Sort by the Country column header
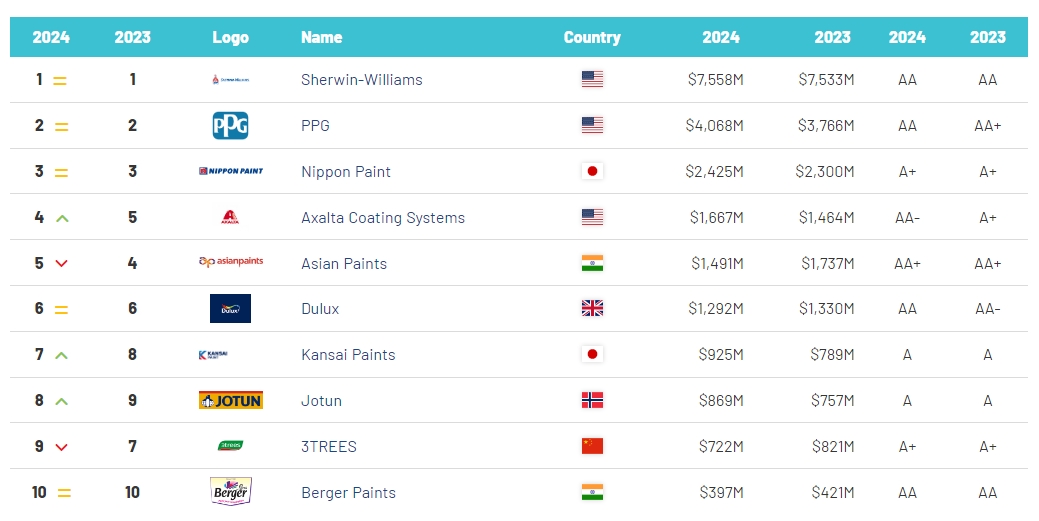The image size is (1039, 521). (592, 37)
